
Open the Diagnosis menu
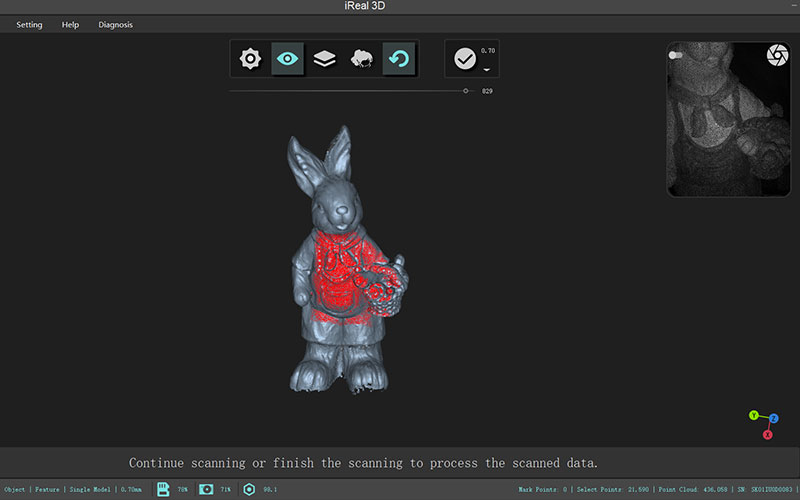[115, 25]
